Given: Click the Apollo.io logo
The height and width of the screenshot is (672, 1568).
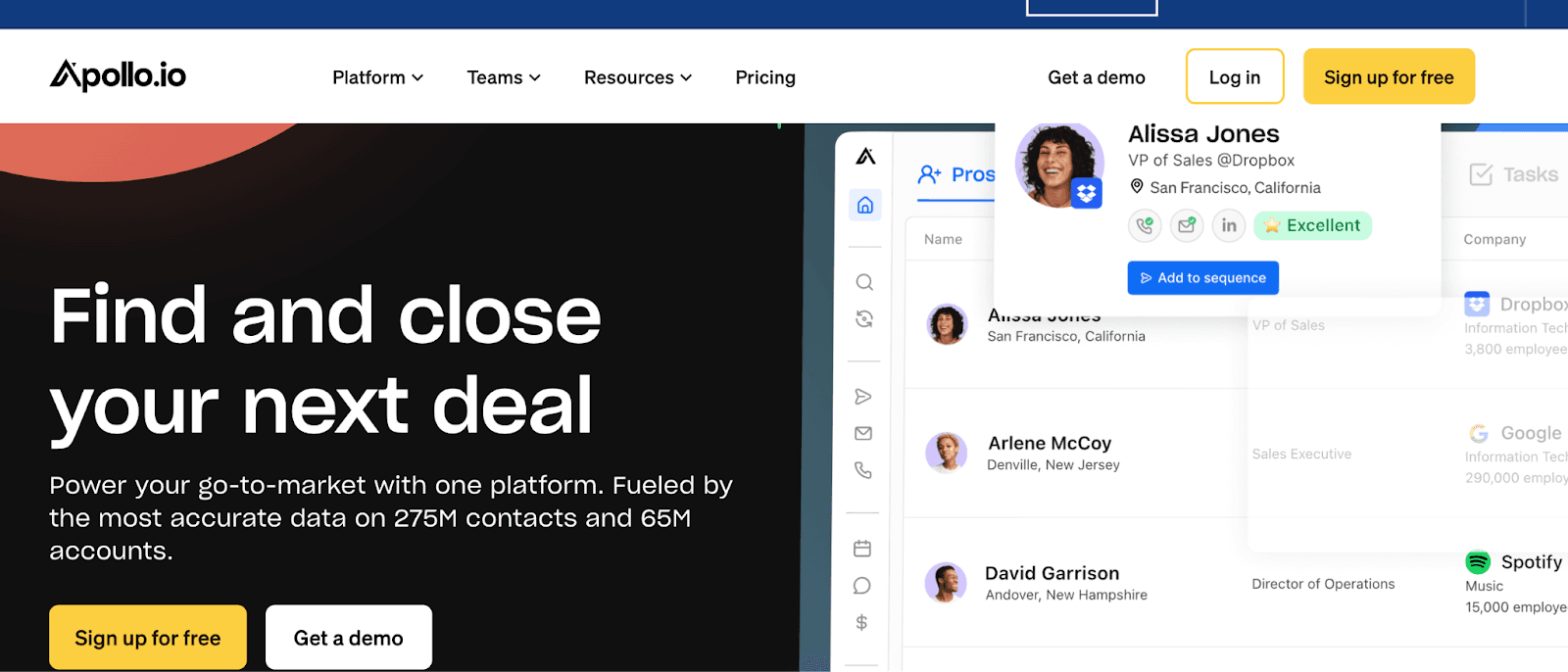Looking at the screenshot, I should pos(118,75).
